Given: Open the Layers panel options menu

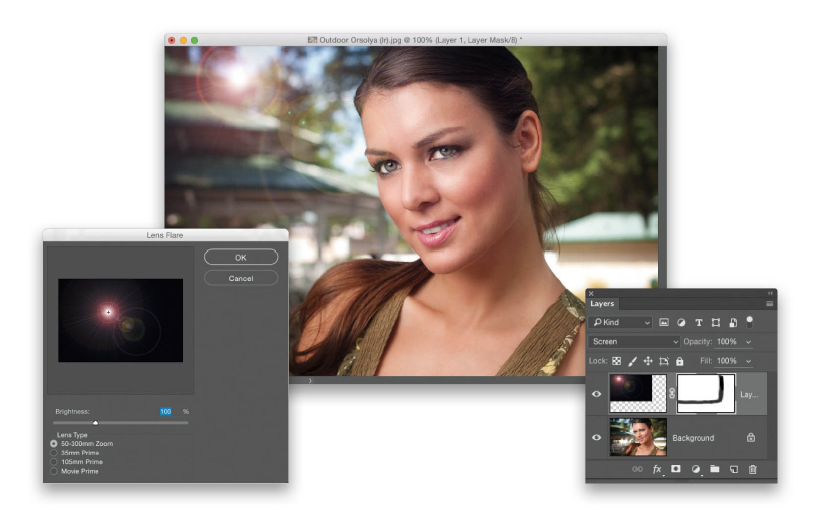Looking at the screenshot, I should tap(769, 304).
